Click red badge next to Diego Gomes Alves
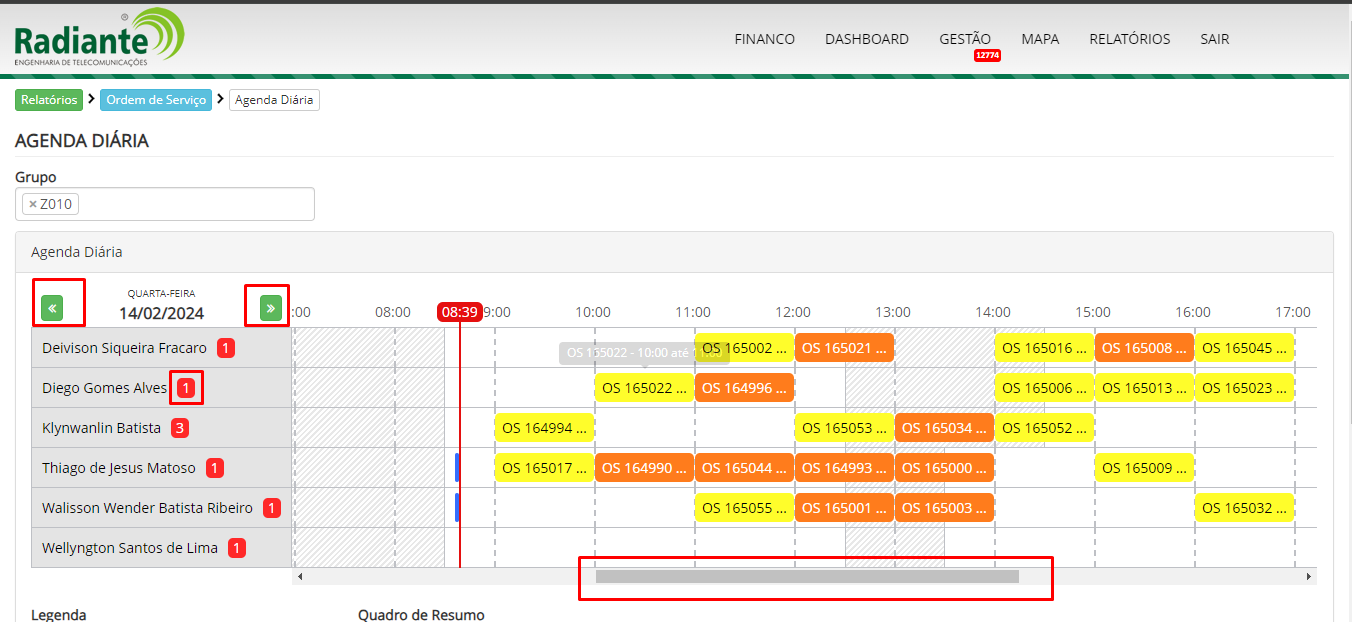1352x622 pixels. 185,388
